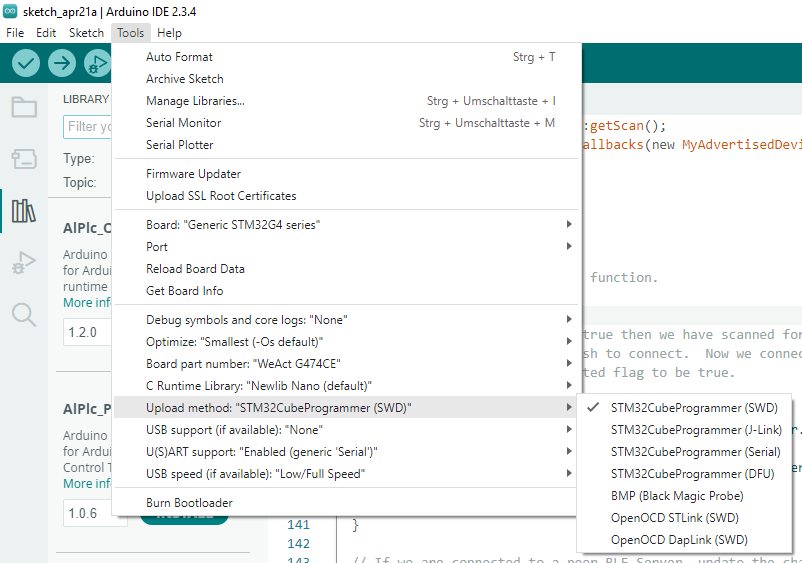The width and height of the screenshot is (802, 563).
Task: Expand Debug symbols and core logs submenu
Action: (x=348, y=320)
